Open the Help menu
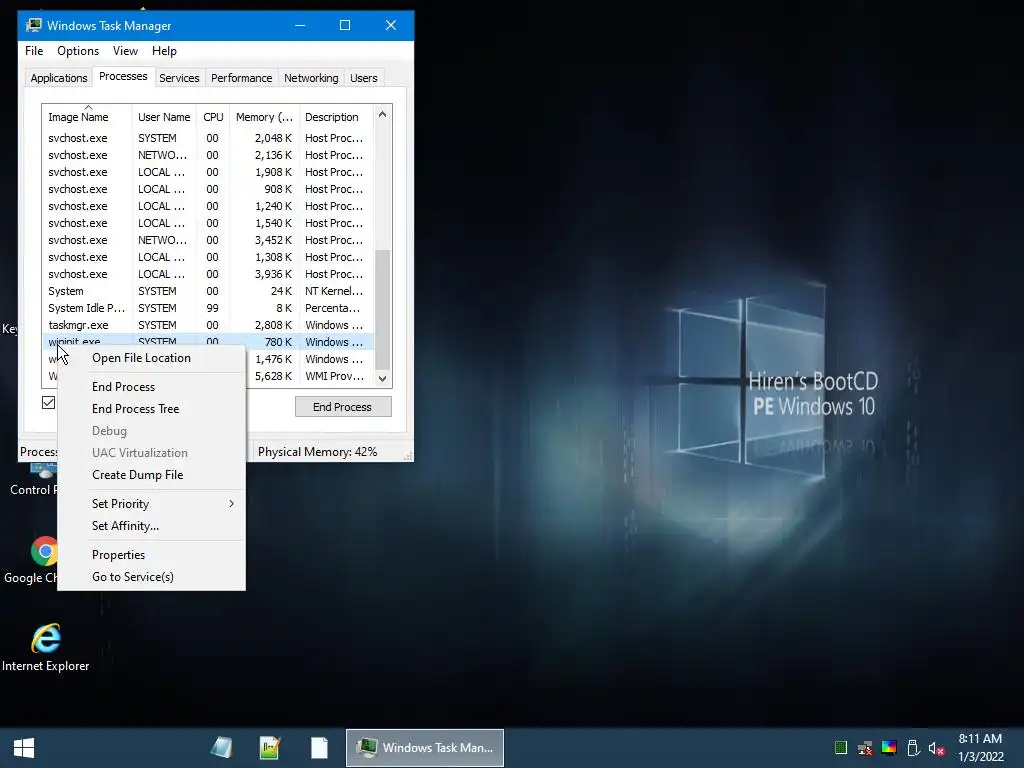This screenshot has width=1024, height=768. click(x=164, y=51)
